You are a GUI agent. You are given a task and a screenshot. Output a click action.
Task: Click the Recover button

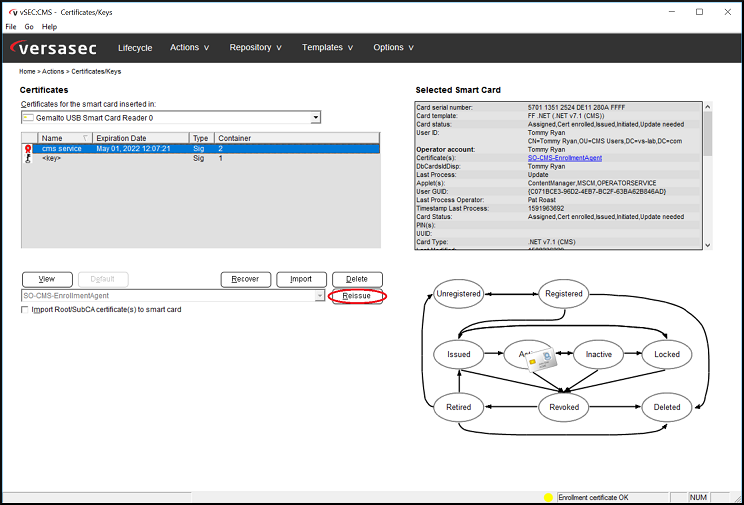coord(246,279)
